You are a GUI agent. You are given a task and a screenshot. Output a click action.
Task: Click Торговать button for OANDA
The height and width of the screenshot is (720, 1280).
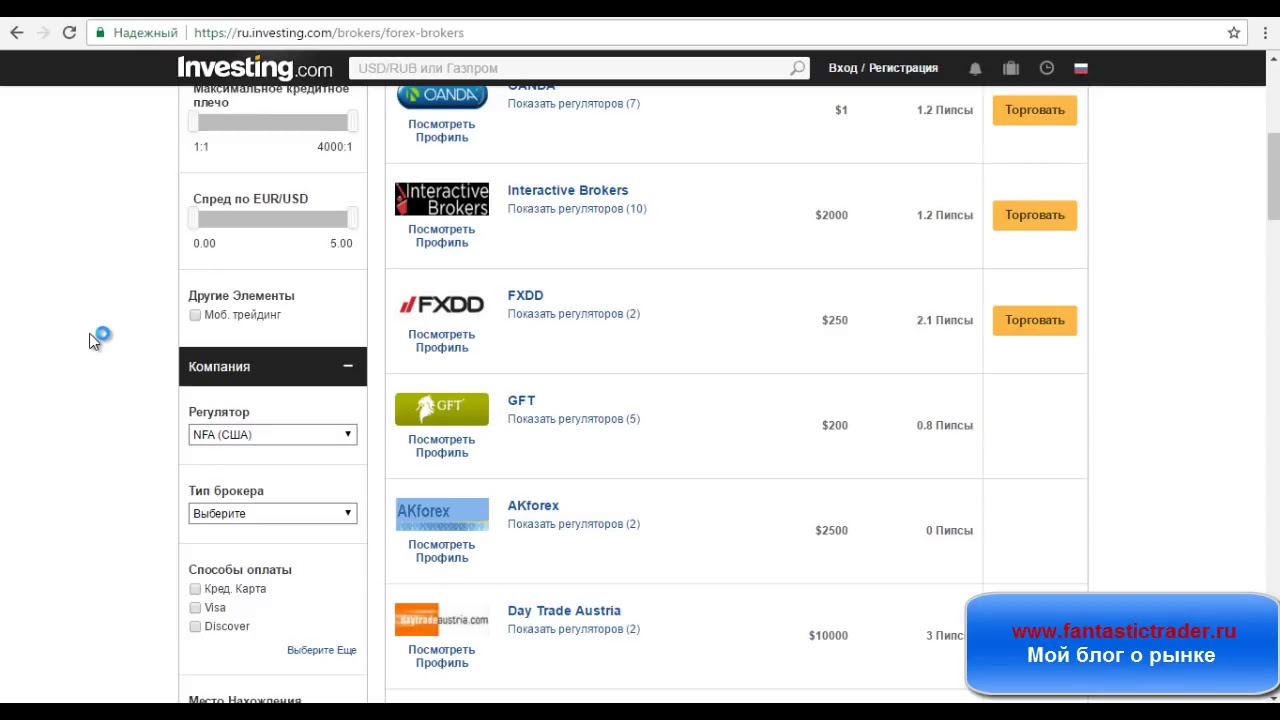coord(1035,110)
